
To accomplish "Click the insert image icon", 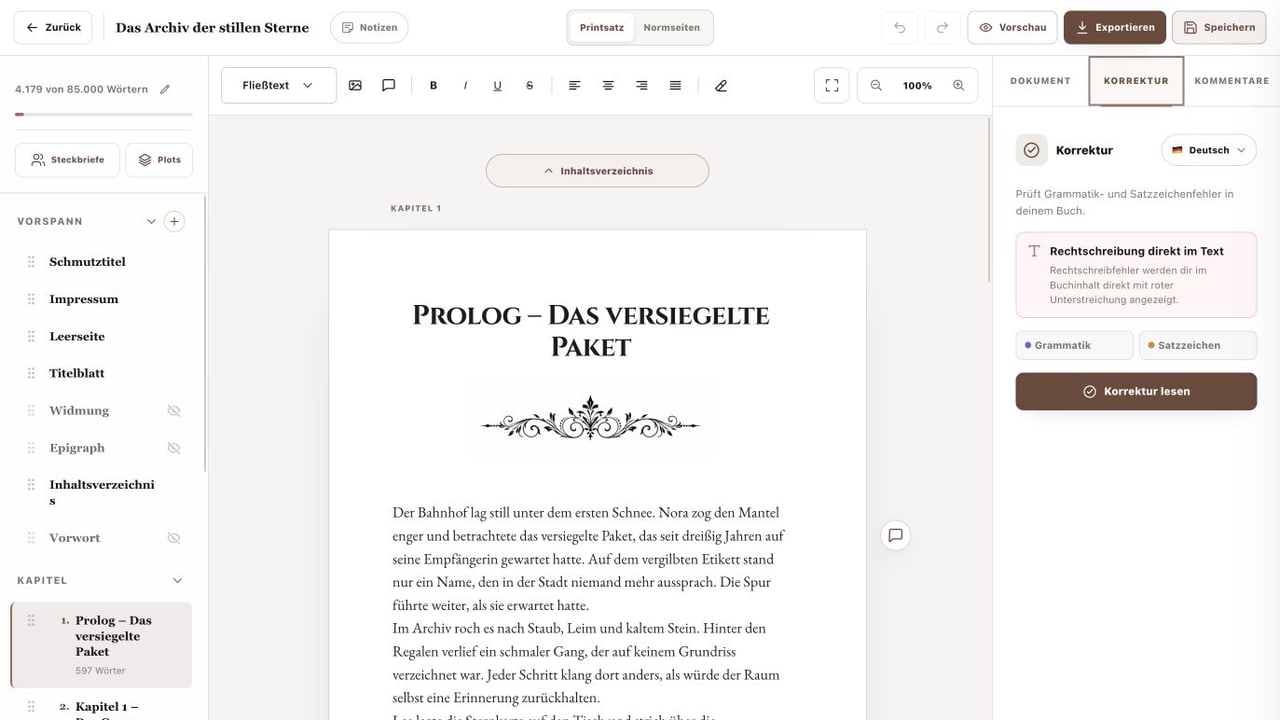I will (x=355, y=86).
